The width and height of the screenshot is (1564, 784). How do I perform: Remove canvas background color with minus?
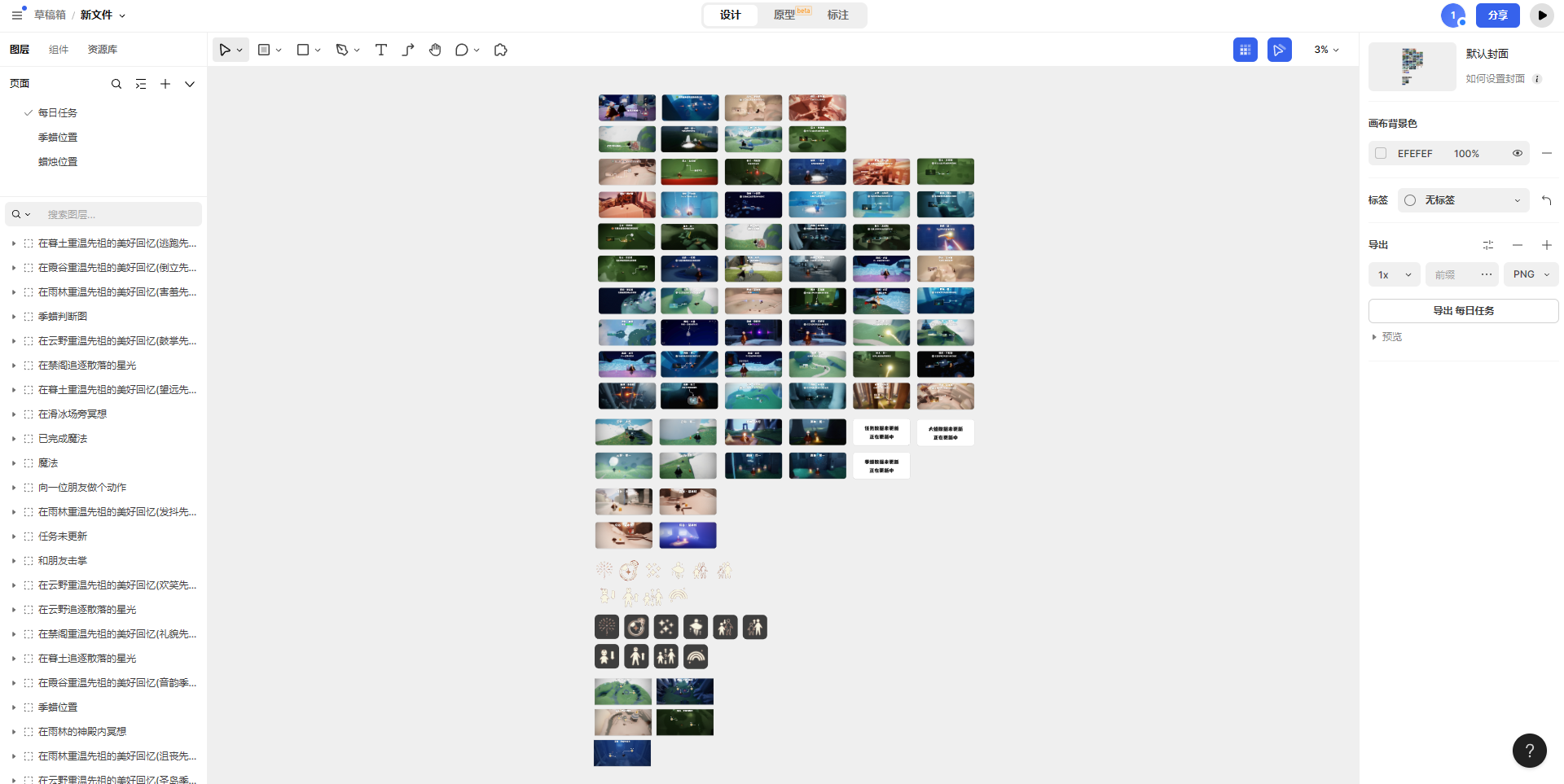(x=1547, y=153)
